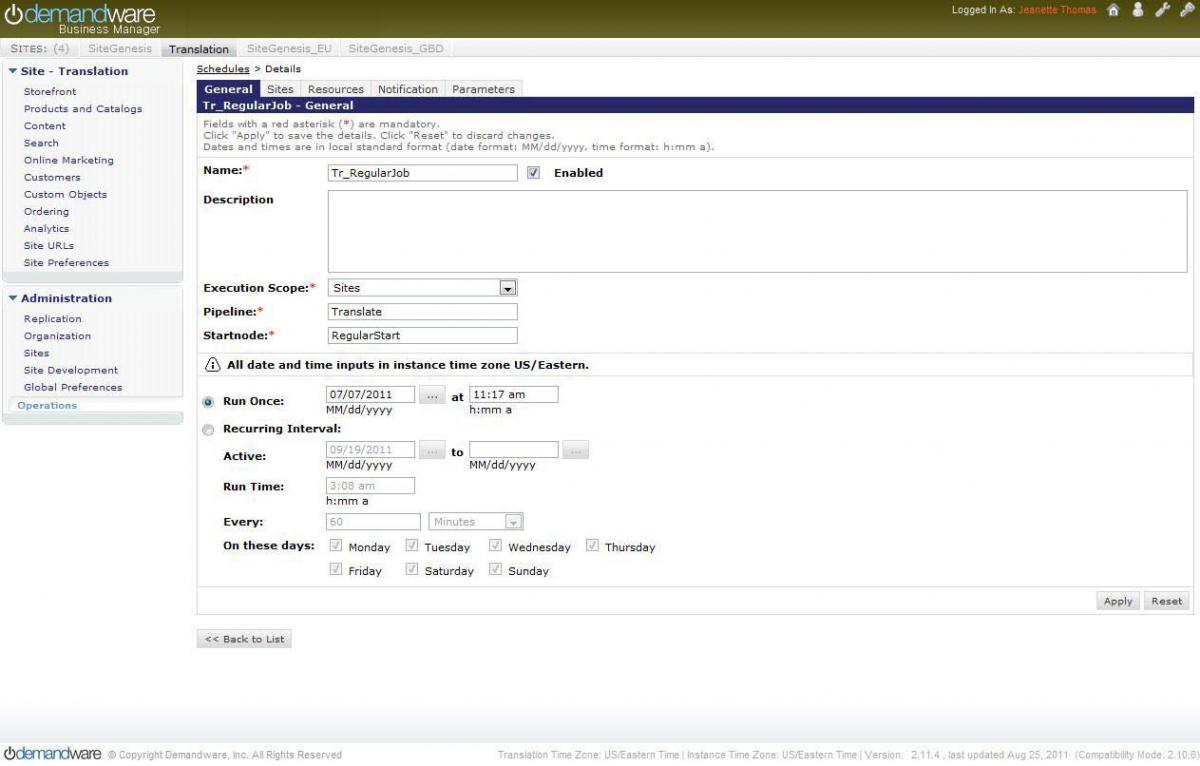Viewport: 1200px width, 766px height.
Task: Open Products and Catalogs in sidebar
Action: [x=83, y=108]
